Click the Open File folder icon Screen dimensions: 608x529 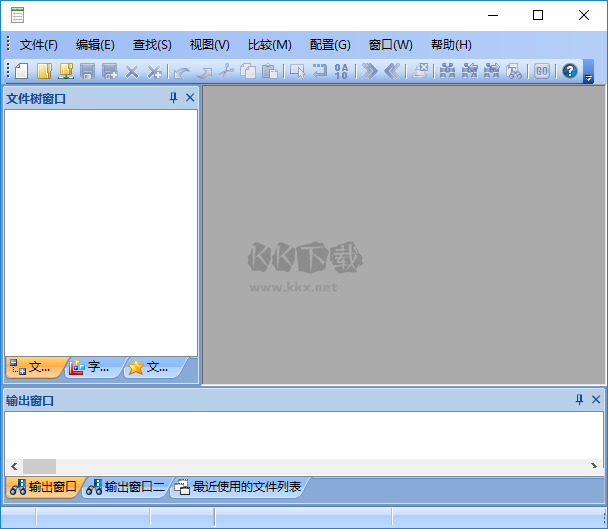[44, 71]
